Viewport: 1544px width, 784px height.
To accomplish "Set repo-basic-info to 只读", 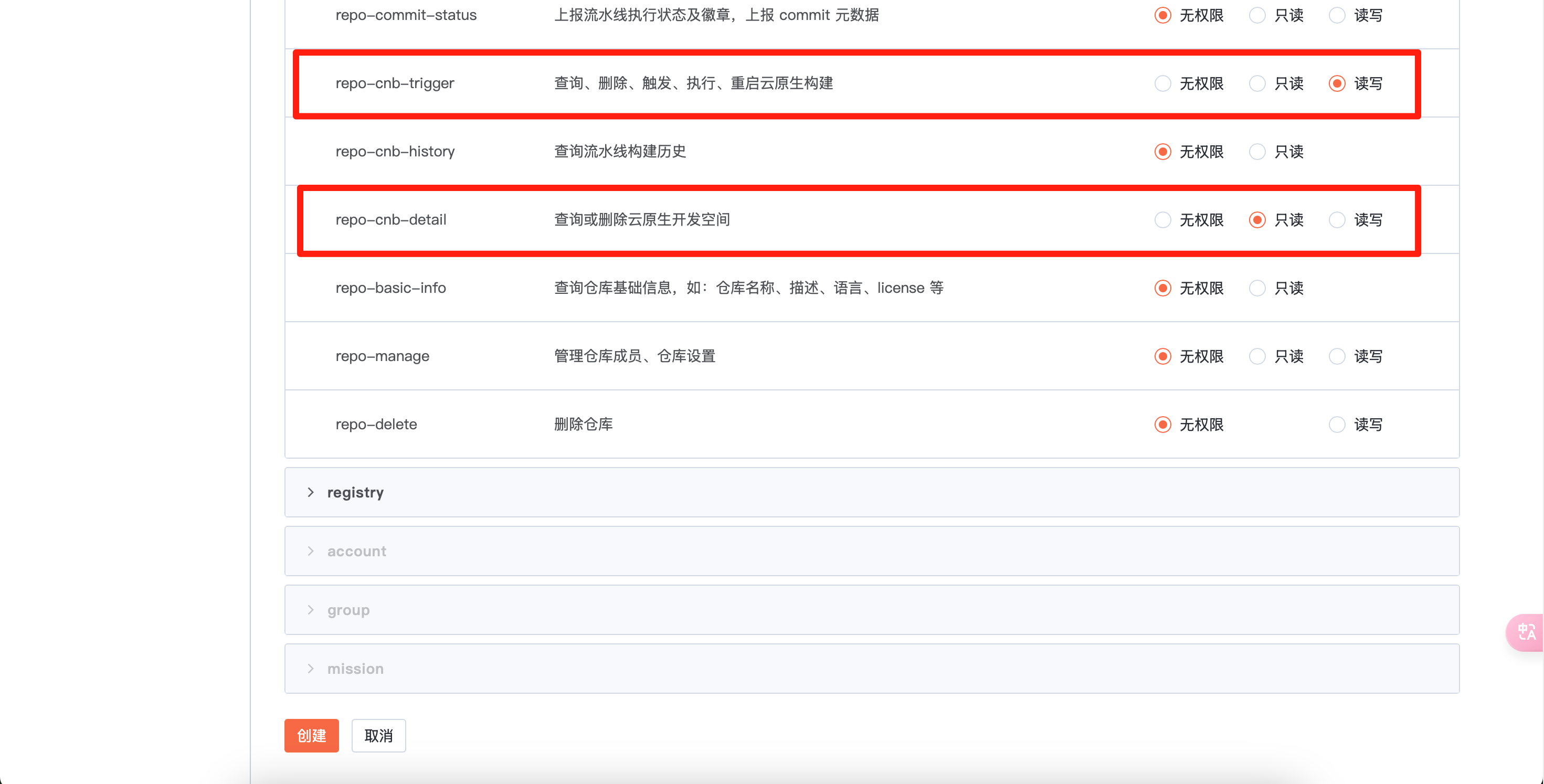I will [1257, 288].
